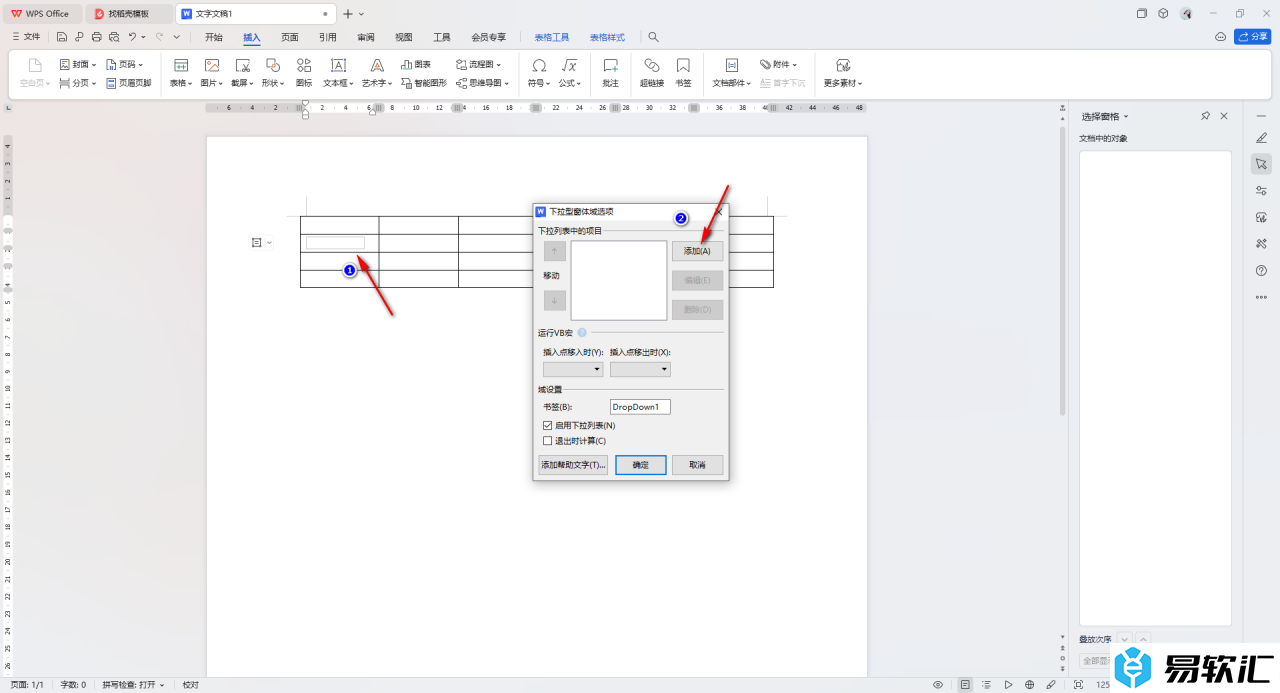
Task: Click selection arrow icon in right sidebar
Action: tap(1261, 163)
